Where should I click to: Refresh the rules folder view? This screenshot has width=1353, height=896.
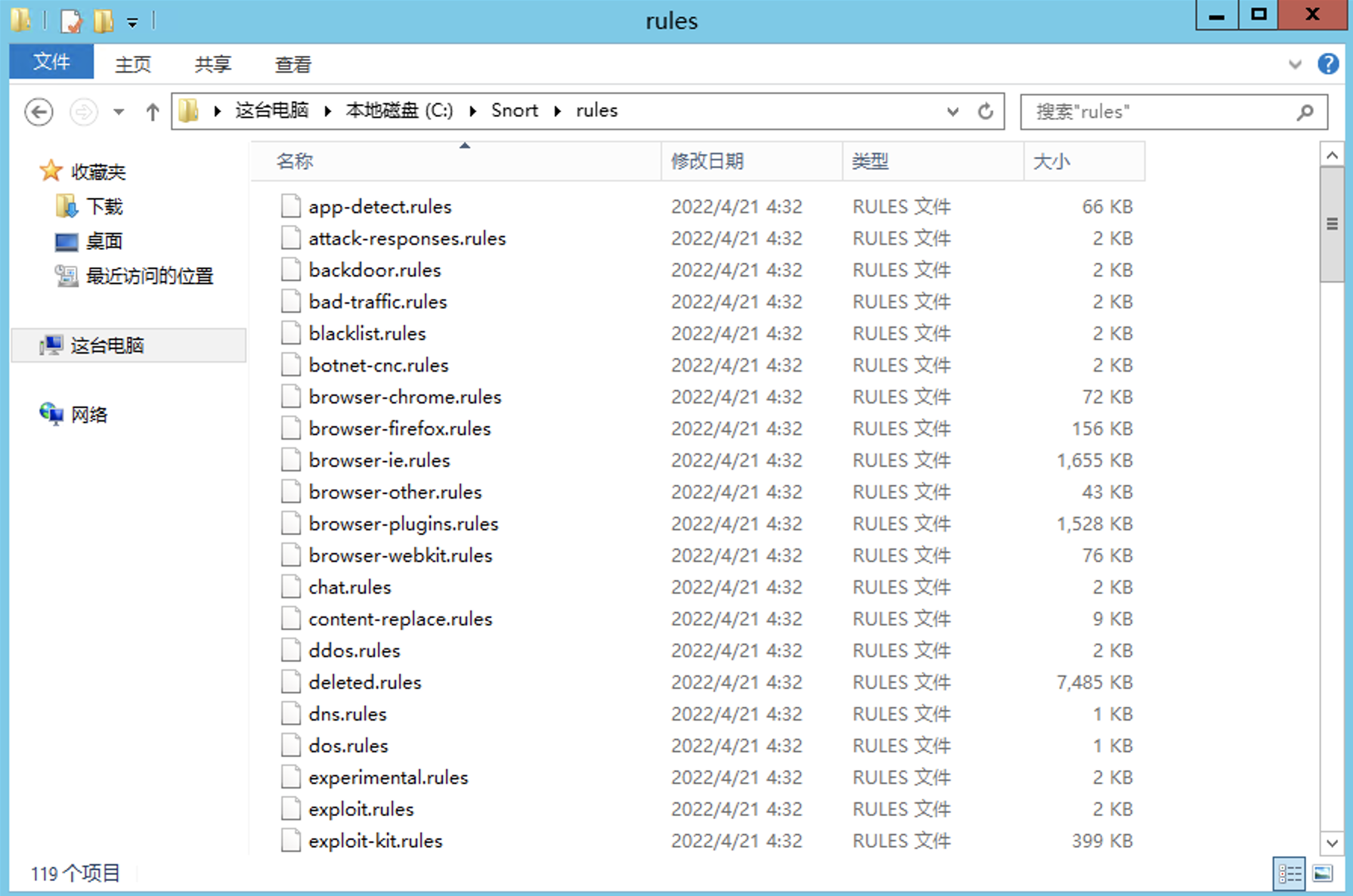click(986, 112)
